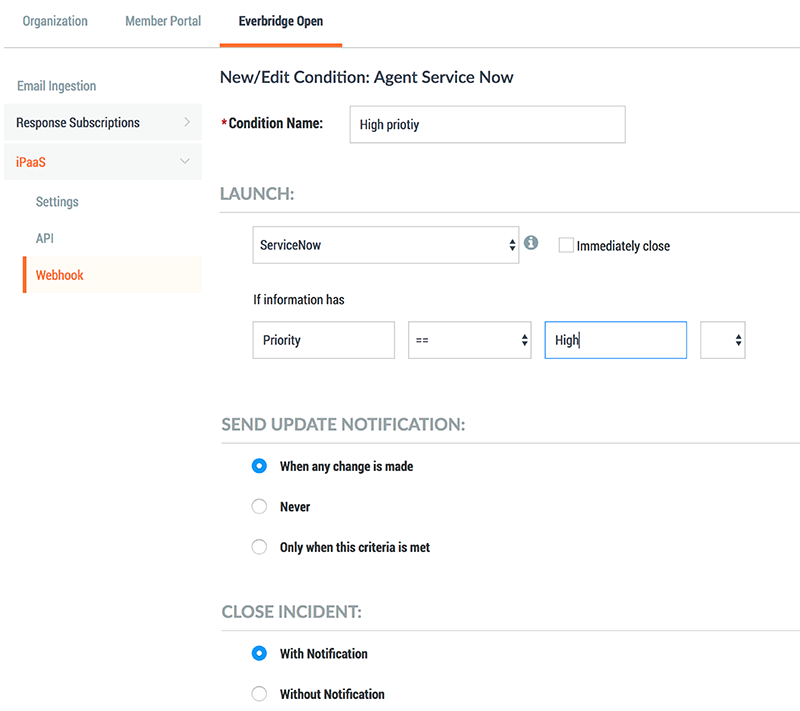
Task: Select the Never radio option
Action: tap(259, 506)
